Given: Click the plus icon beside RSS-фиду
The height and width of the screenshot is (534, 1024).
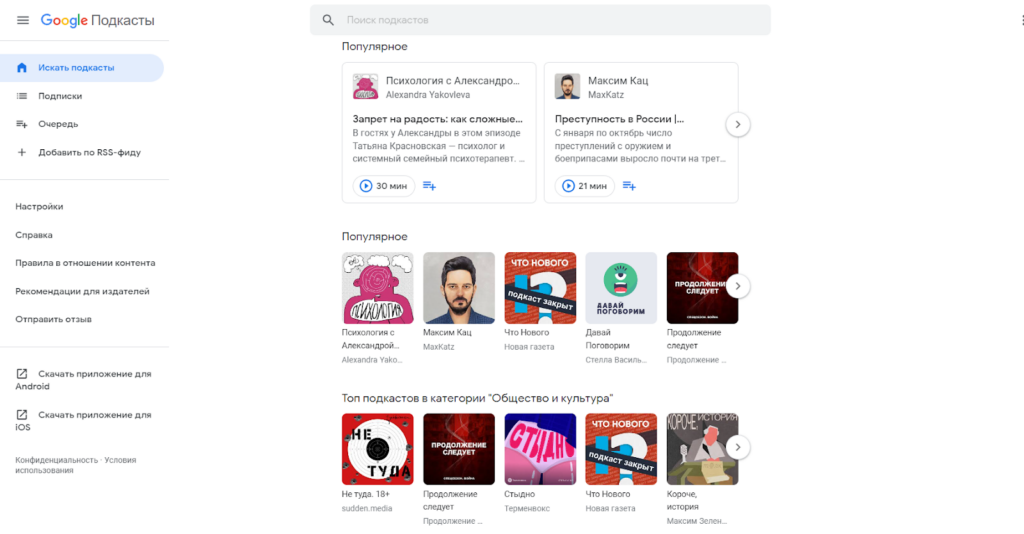Looking at the screenshot, I should point(22,152).
